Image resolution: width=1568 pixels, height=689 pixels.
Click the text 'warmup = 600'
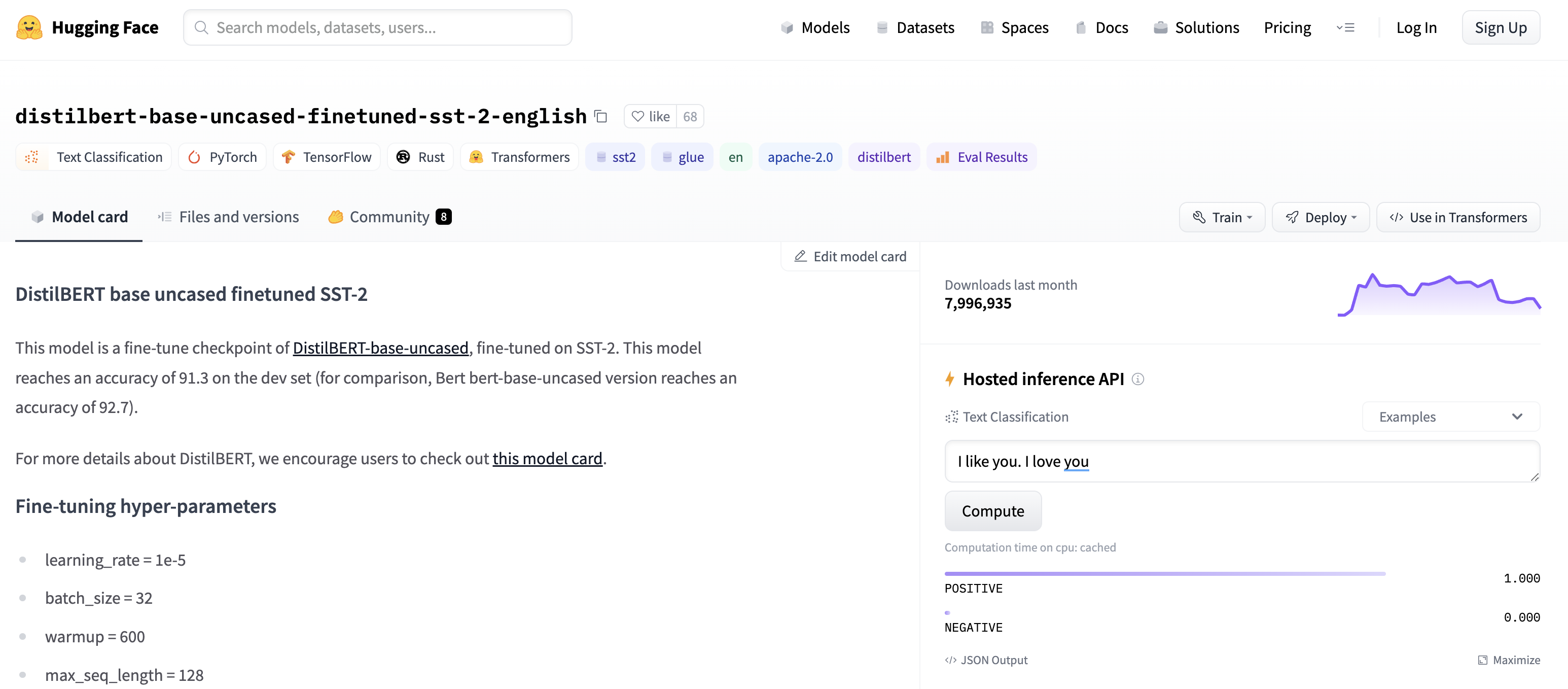click(x=95, y=637)
